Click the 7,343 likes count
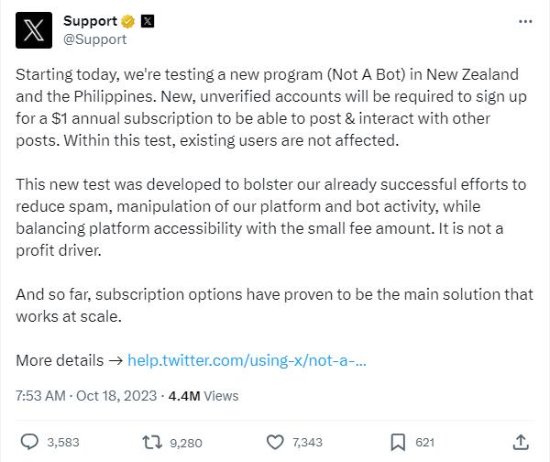The width and height of the screenshot is (550, 462). click(308, 442)
